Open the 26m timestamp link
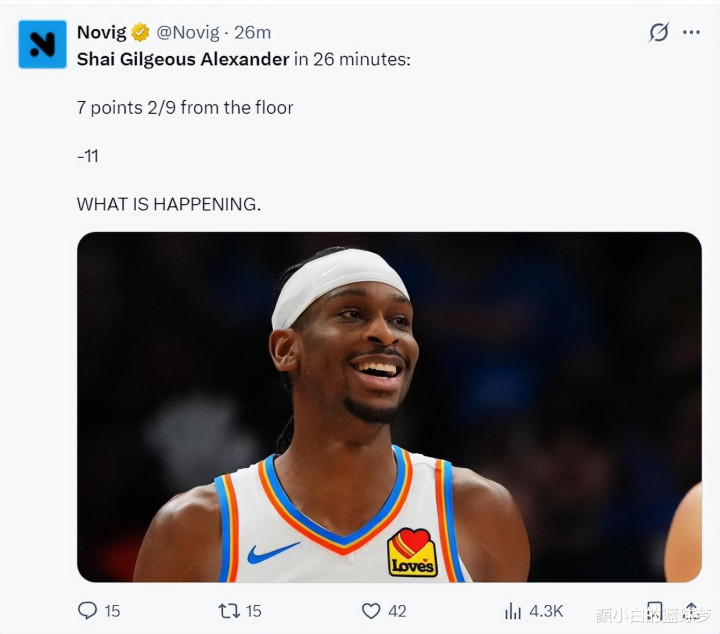 (x=253, y=33)
